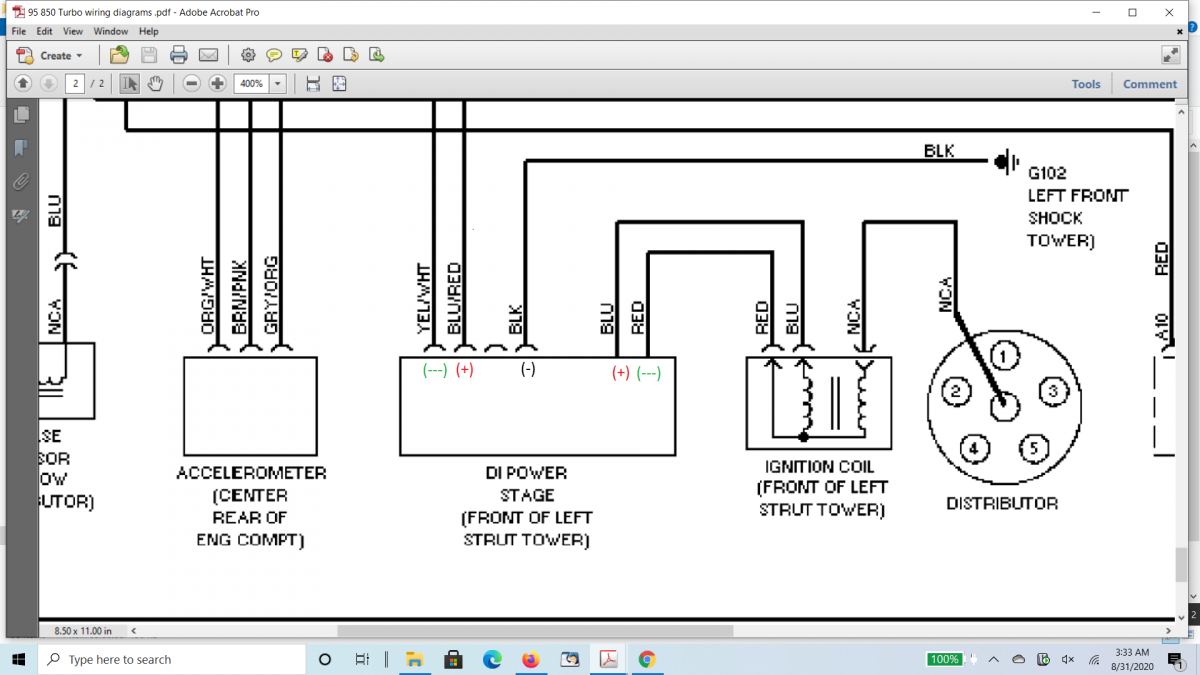Click the zoom out minus button
This screenshot has height=675, width=1200.
point(192,84)
